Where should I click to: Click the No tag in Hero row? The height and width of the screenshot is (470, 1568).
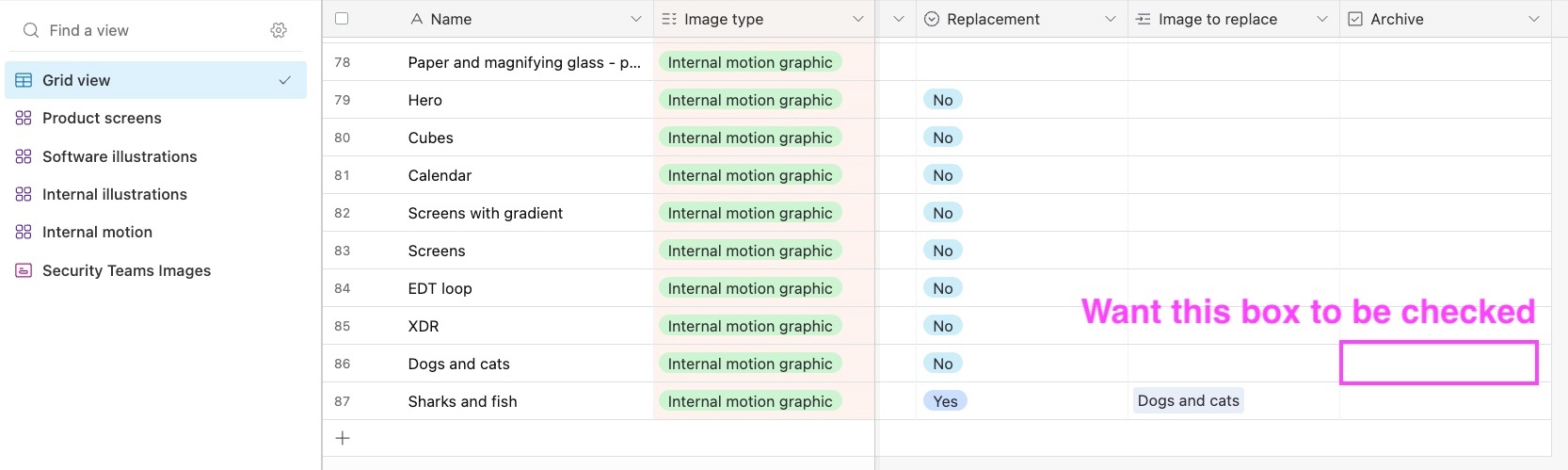point(943,100)
